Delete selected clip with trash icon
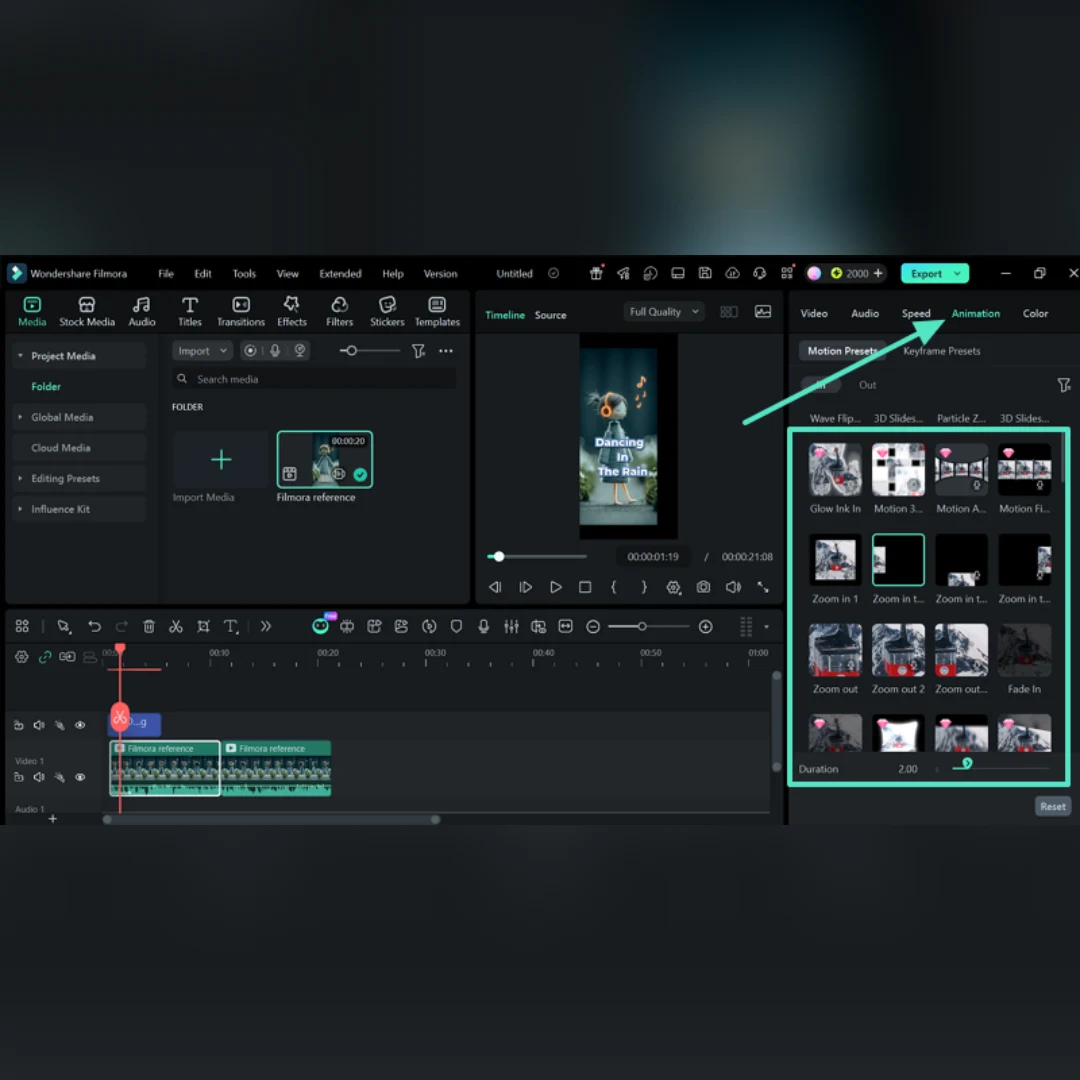 click(149, 626)
